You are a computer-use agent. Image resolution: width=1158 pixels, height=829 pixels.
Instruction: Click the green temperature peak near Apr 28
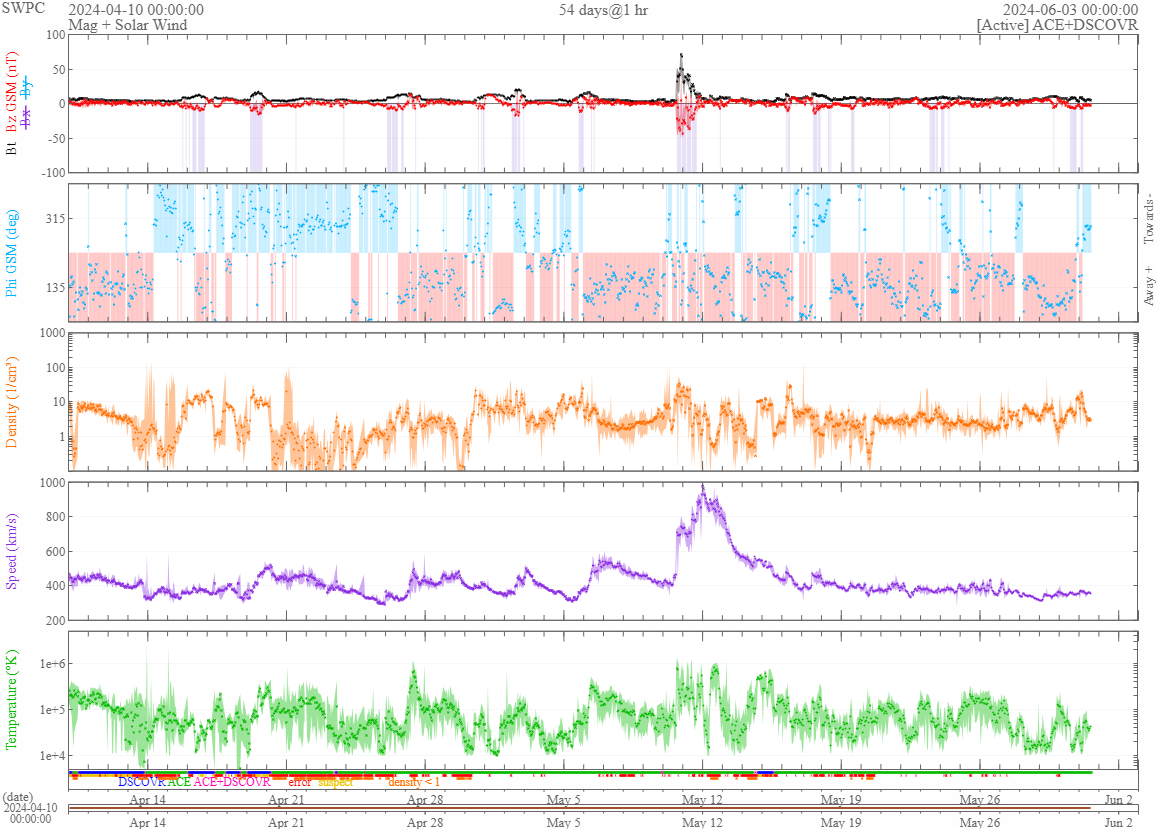[x=414, y=667]
